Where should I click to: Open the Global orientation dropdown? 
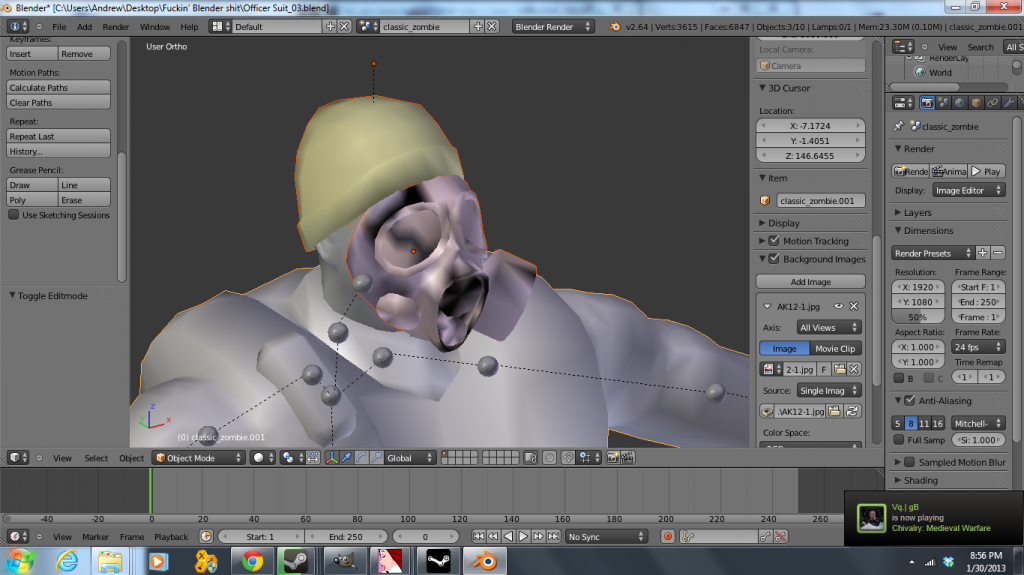(x=410, y=458)
